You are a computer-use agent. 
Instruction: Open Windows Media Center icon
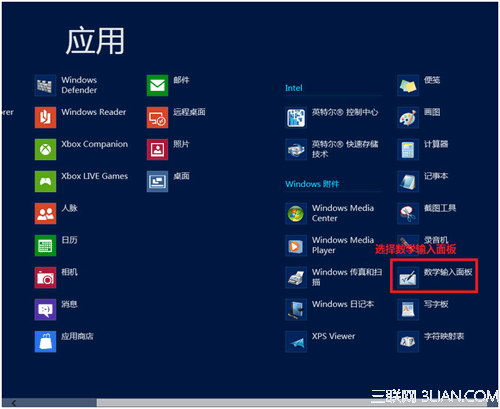296,213
